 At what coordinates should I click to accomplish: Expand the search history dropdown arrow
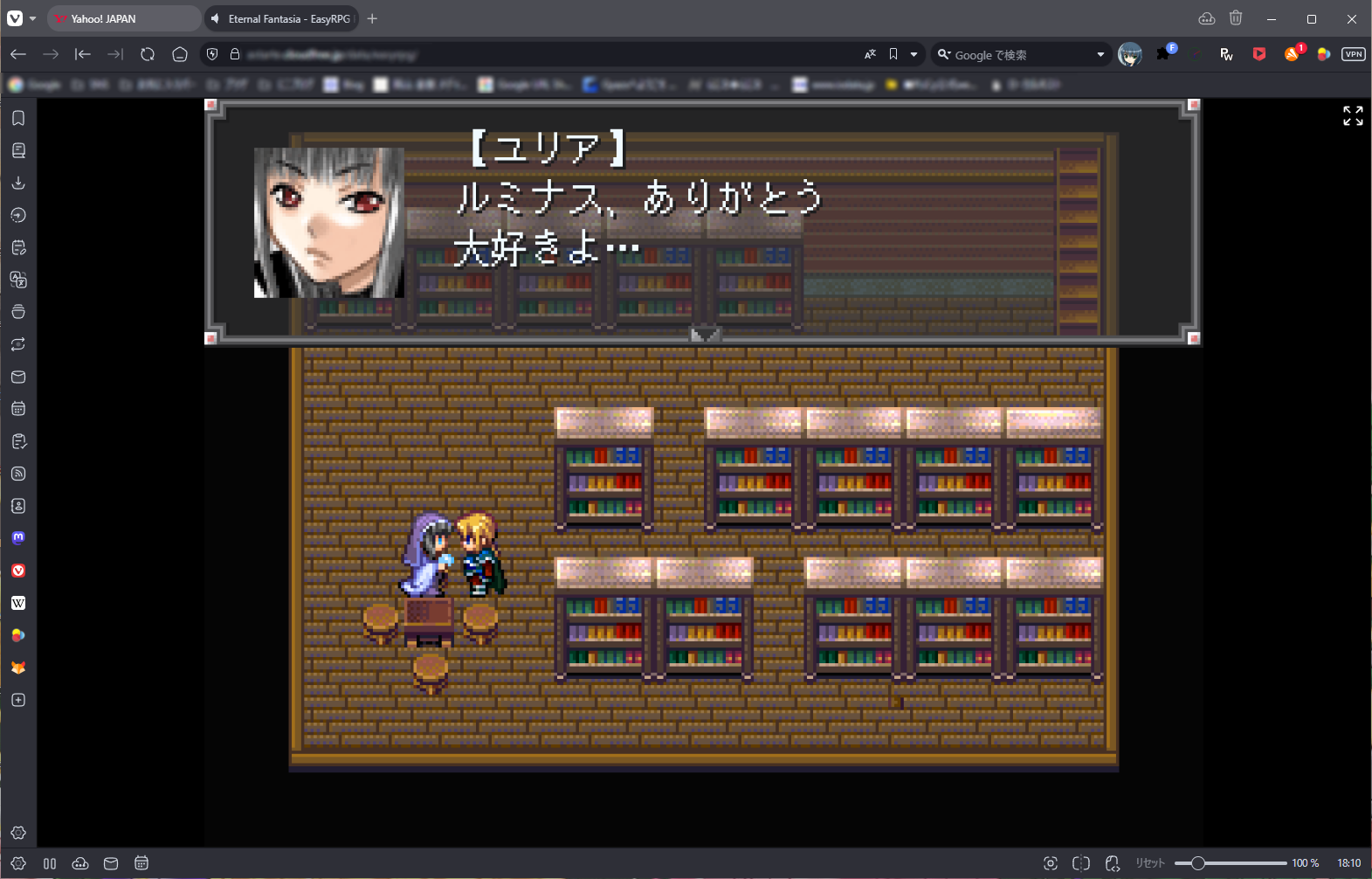pos(1100,54)
